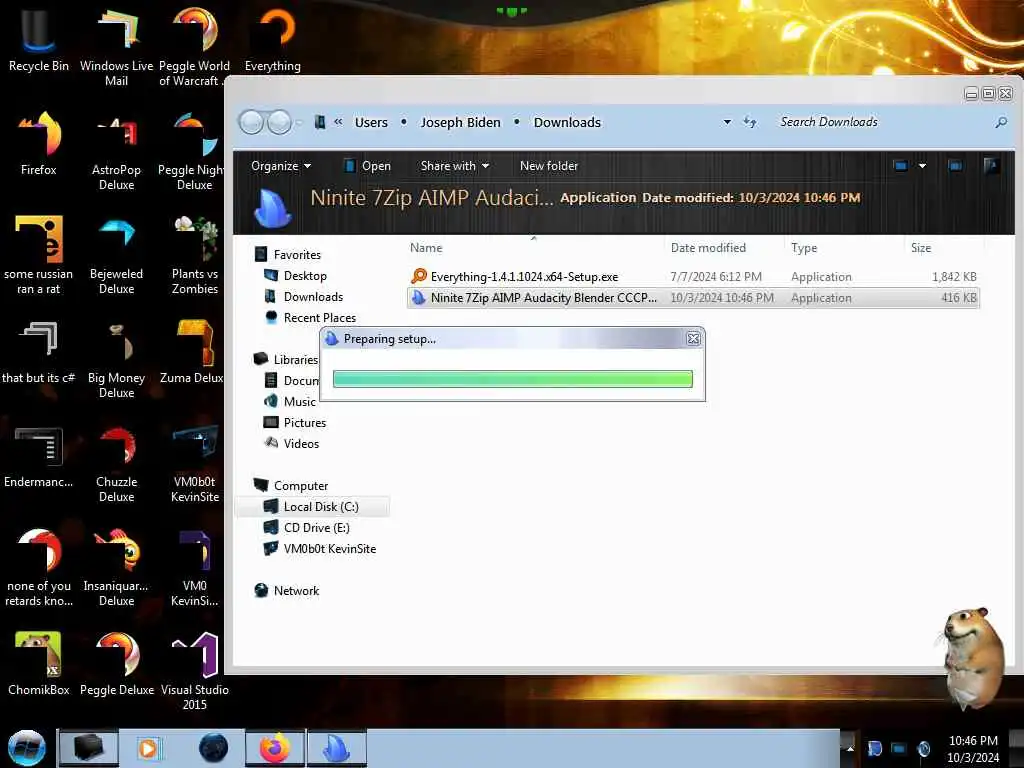The image size is (1024, 768).
Task: Expand breadcrumb chevron before Users
Action: (338, 121)
